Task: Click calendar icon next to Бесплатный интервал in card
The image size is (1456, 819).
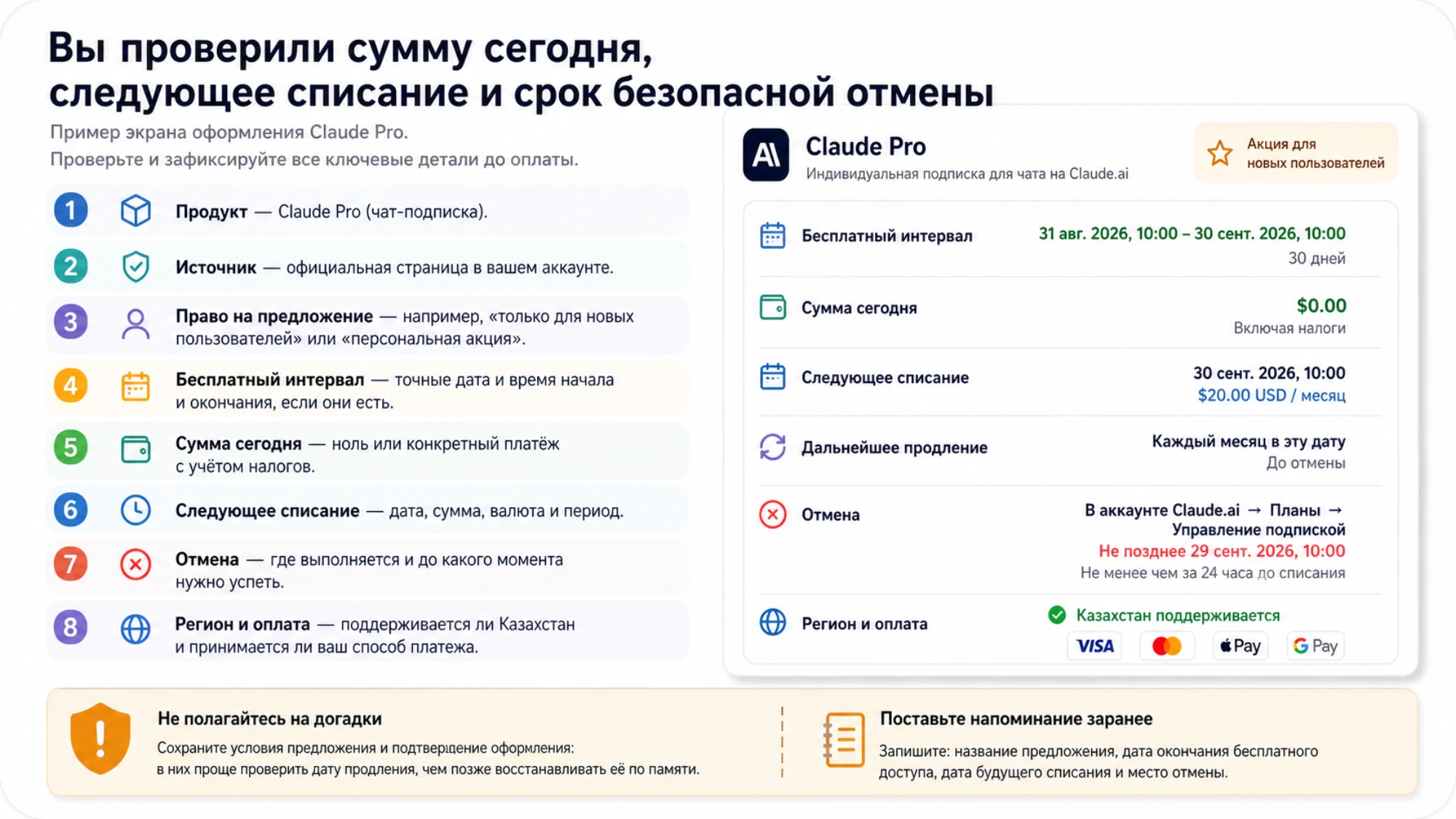Action: pyautogui.click(x=772, y=236)
